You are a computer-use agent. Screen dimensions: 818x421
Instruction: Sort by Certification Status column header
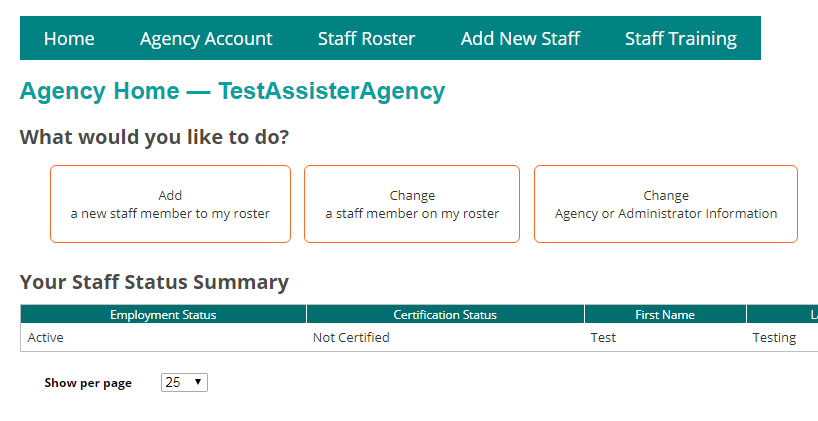coord(445,315)
